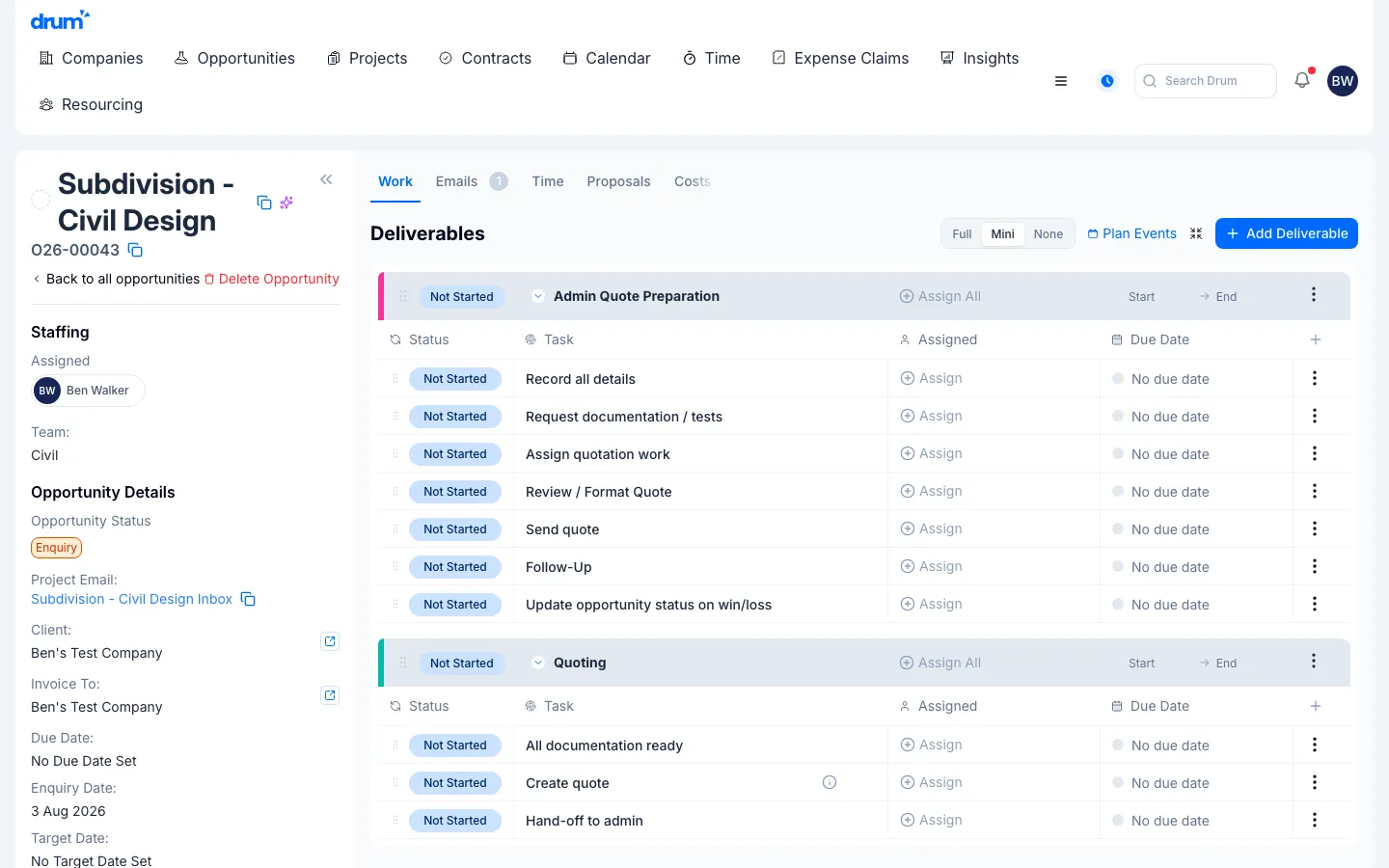The width and height of the screenshot is (1389, 868).
Task: Click Plan Events link
Action: pos(1132,233)
